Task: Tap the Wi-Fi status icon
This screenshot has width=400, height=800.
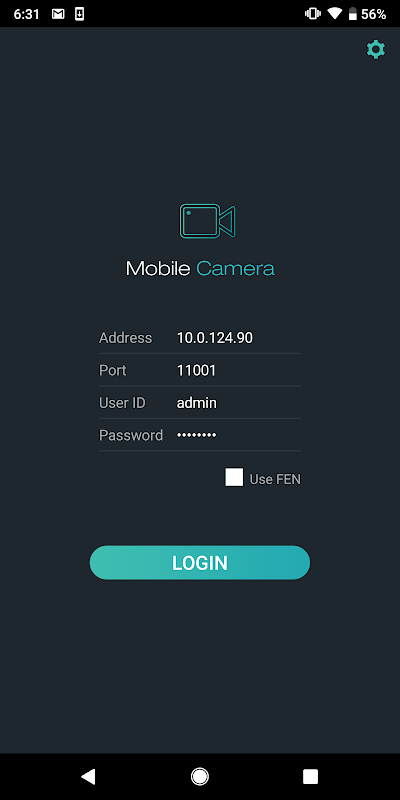Action: click(335, 14)
